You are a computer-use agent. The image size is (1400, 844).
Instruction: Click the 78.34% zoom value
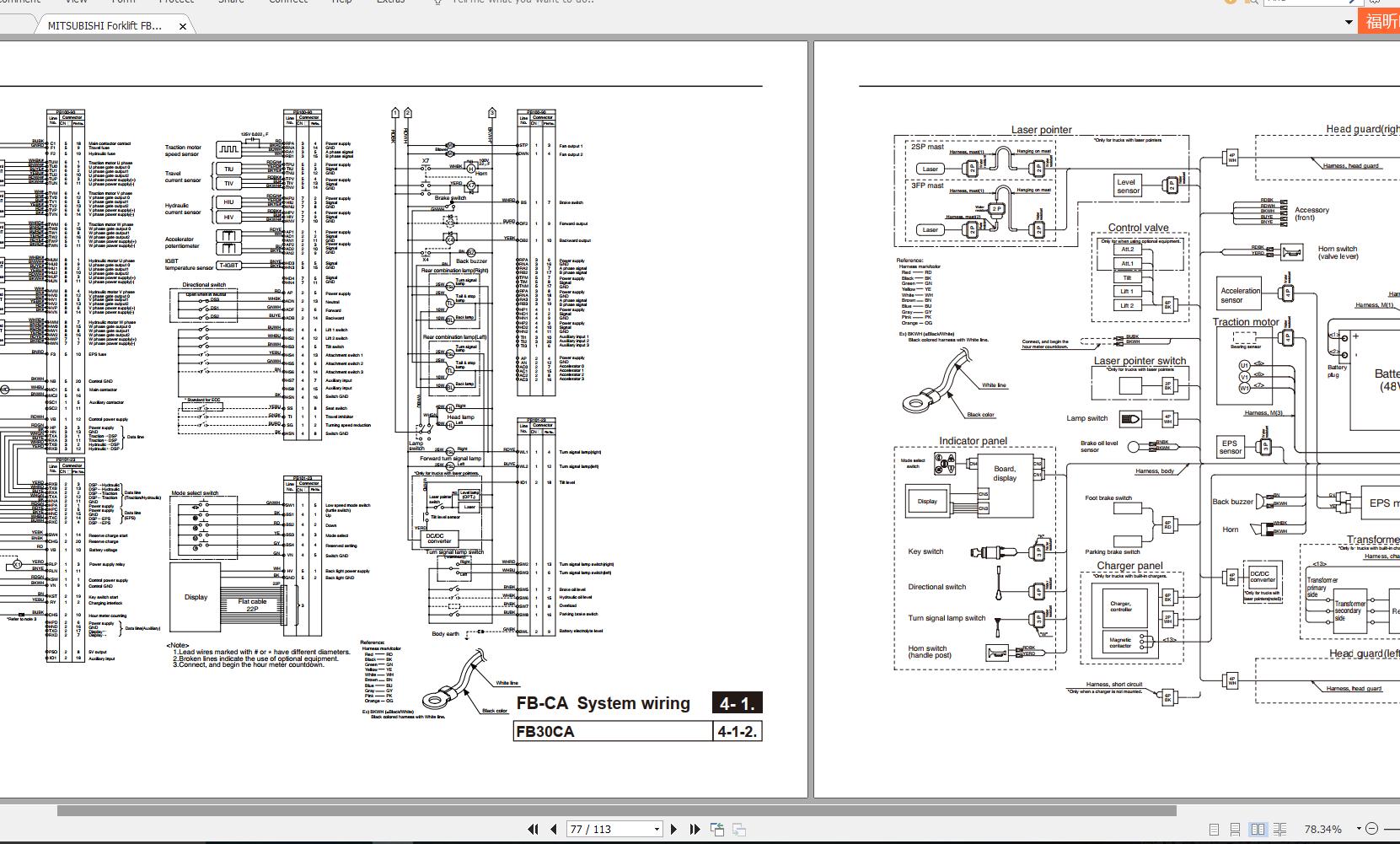(x=1322, y=830)
